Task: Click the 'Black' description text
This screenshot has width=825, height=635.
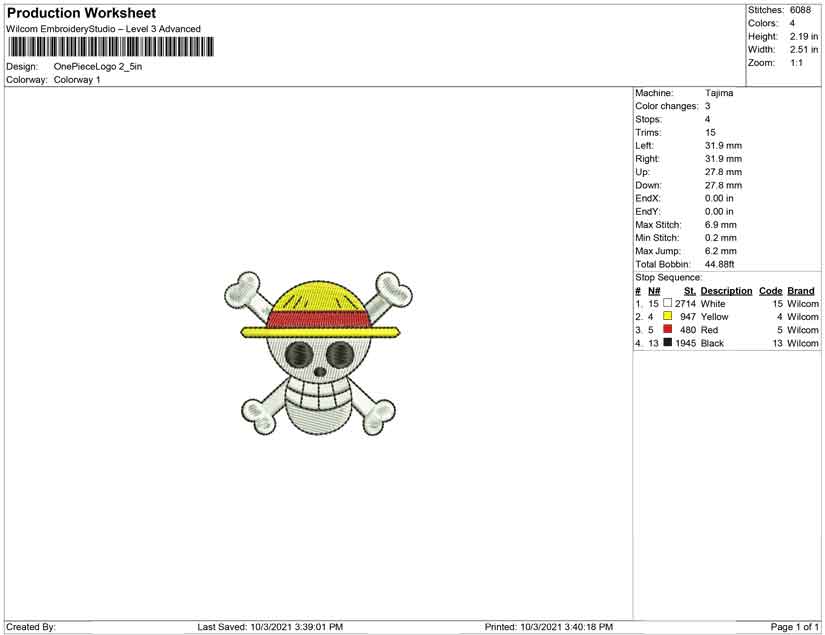Action: click(x=712, y=343)
